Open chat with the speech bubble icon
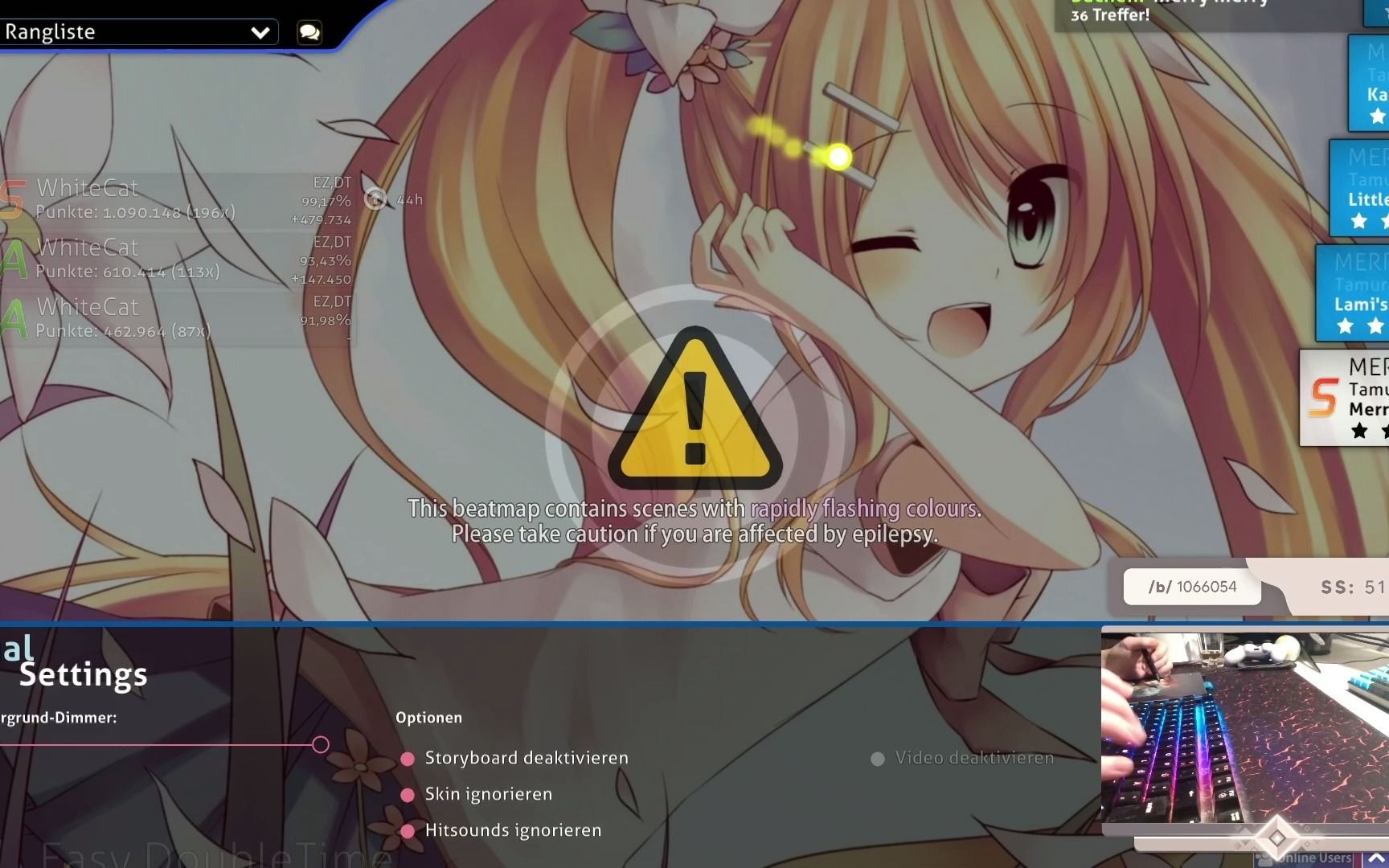 [309, 32]
